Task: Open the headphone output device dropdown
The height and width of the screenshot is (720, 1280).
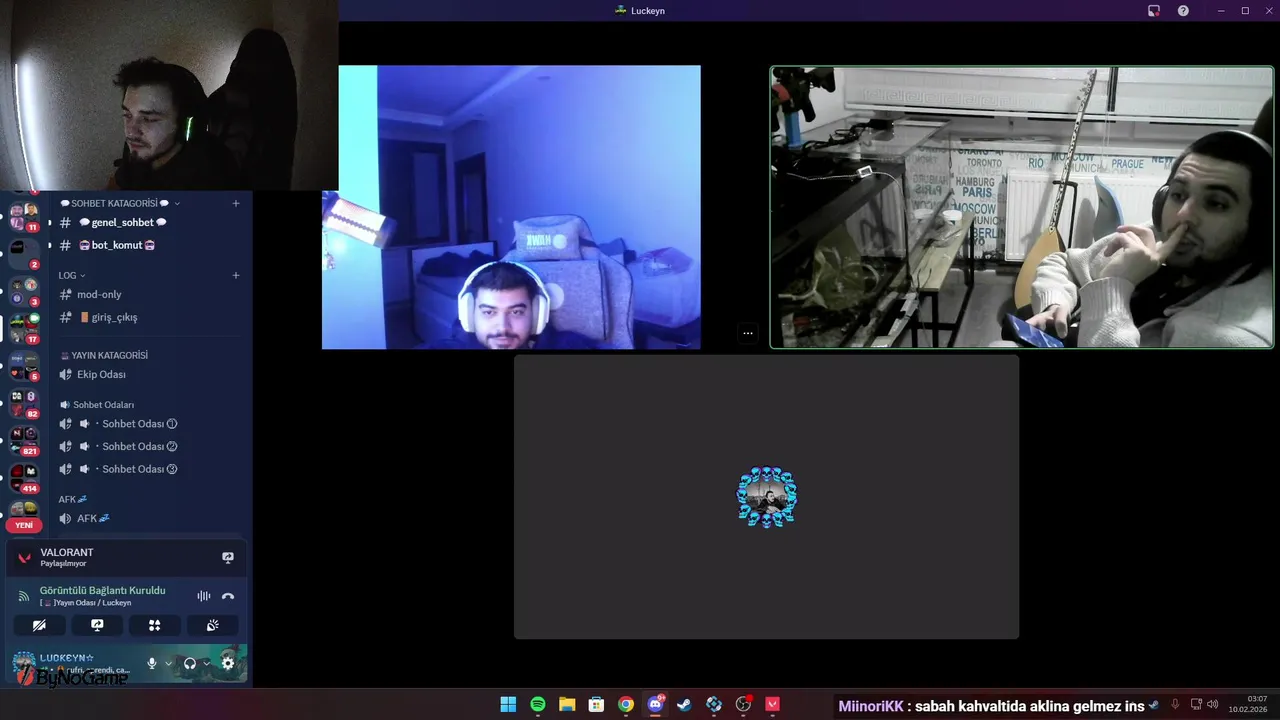Action: pos(206,663)
